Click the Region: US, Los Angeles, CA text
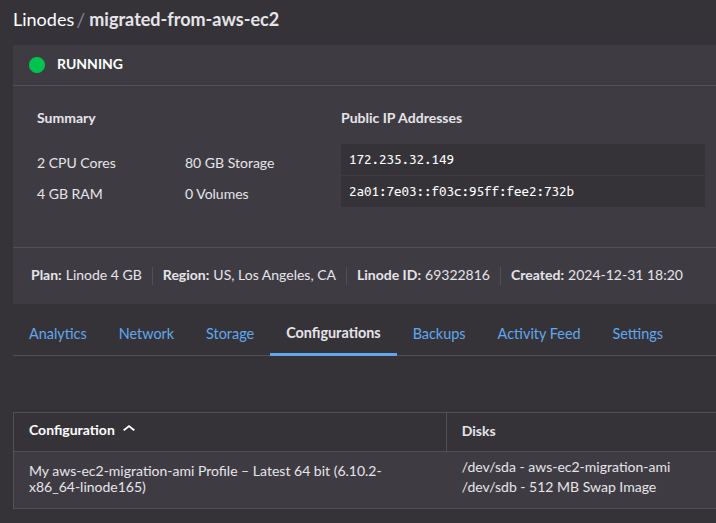 pos(249,275)
